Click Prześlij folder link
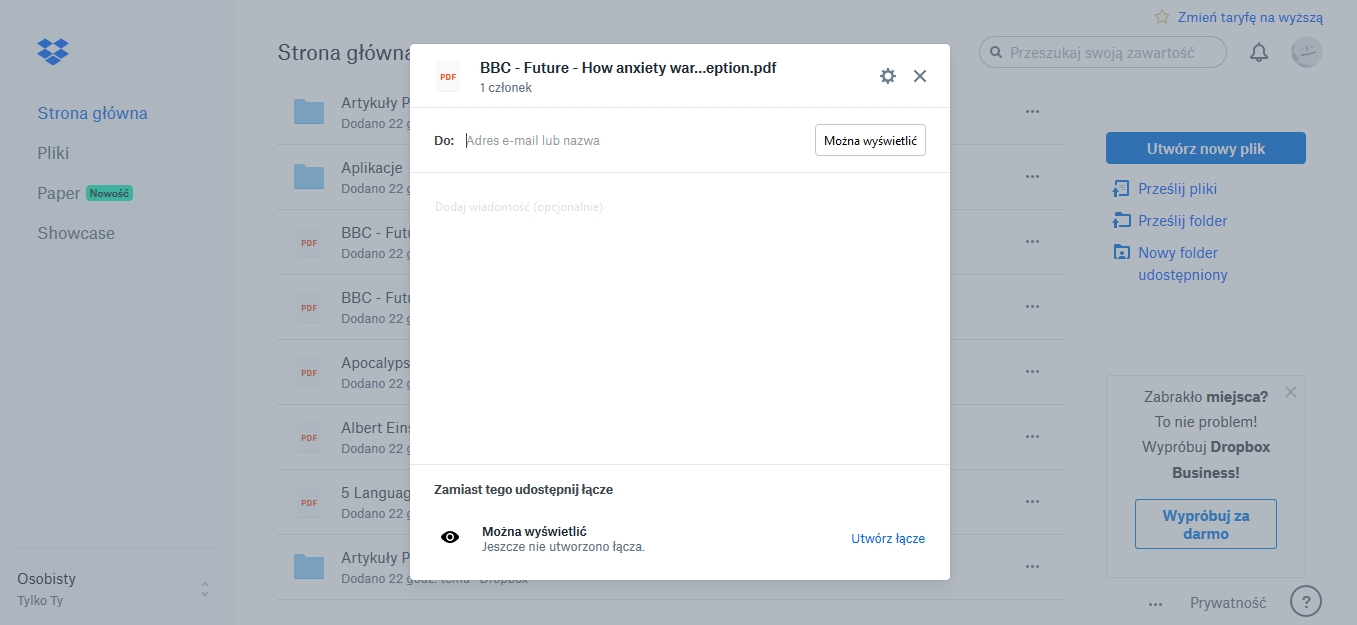The width and height of the screenshot is (1357, 625). 1182,221
